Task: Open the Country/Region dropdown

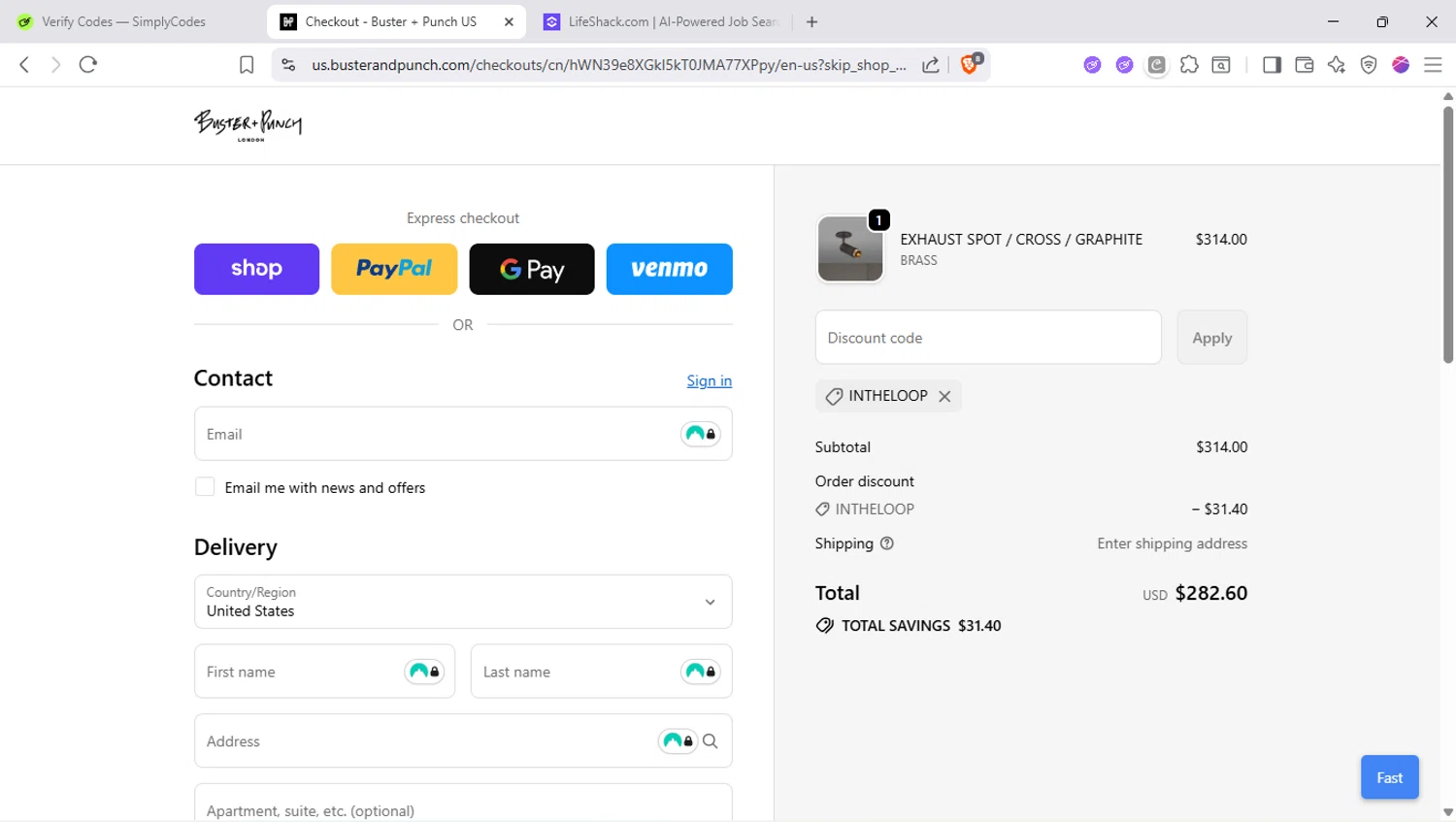Action: coord(463,602)
